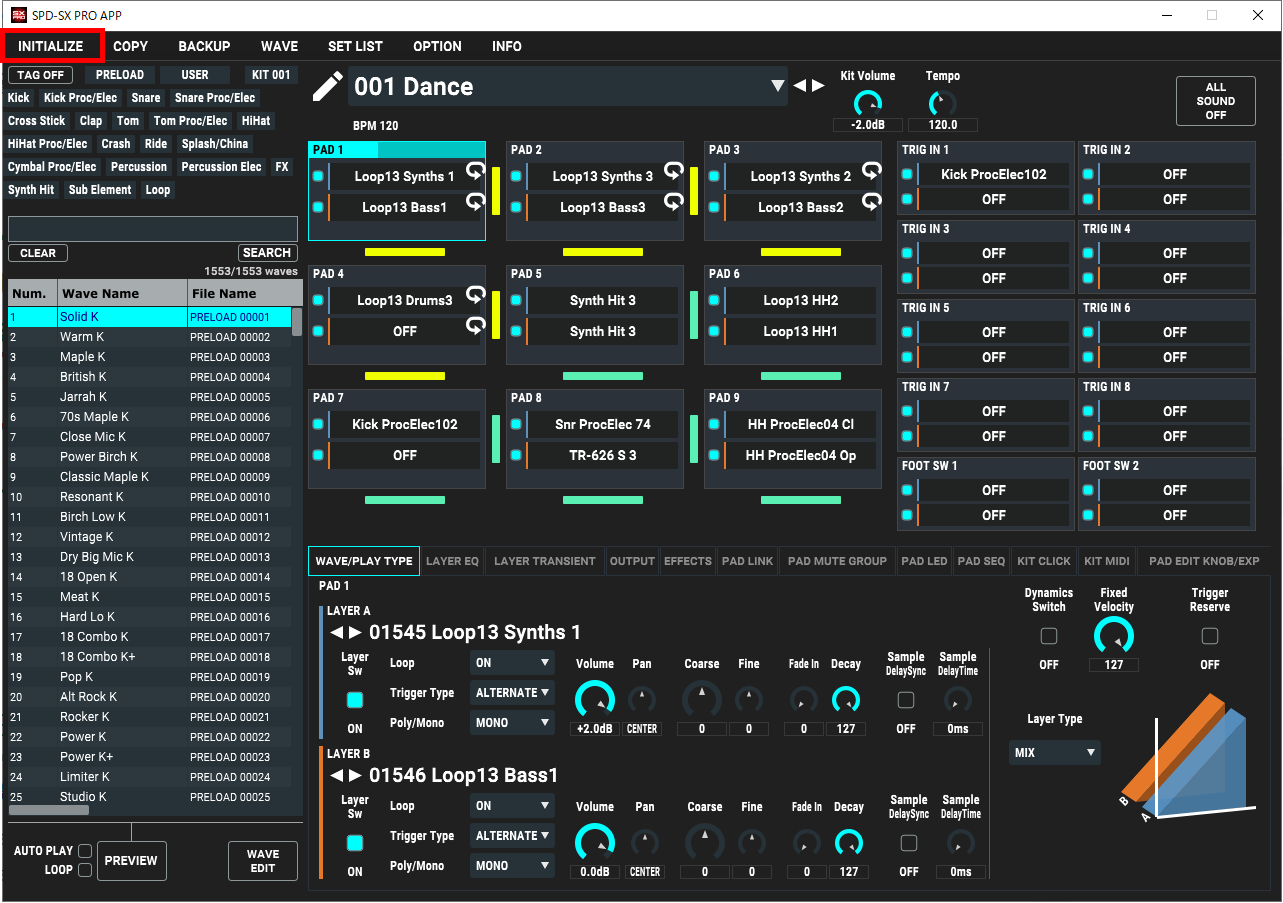Click the loop icon on Loop13 Drums3
This screenshot has height=903, width=1283.
476,295
